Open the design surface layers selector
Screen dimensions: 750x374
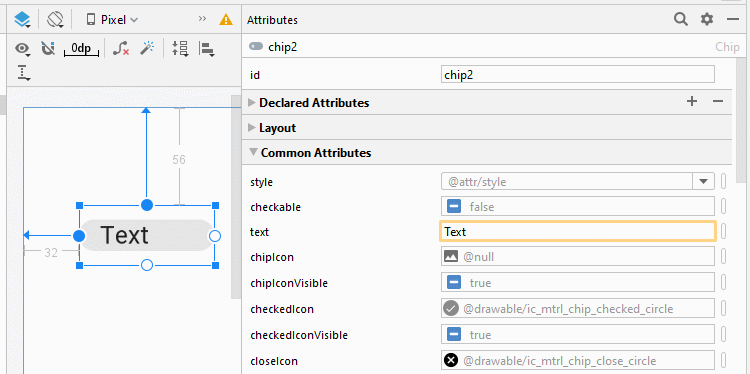tap(22, 20)
